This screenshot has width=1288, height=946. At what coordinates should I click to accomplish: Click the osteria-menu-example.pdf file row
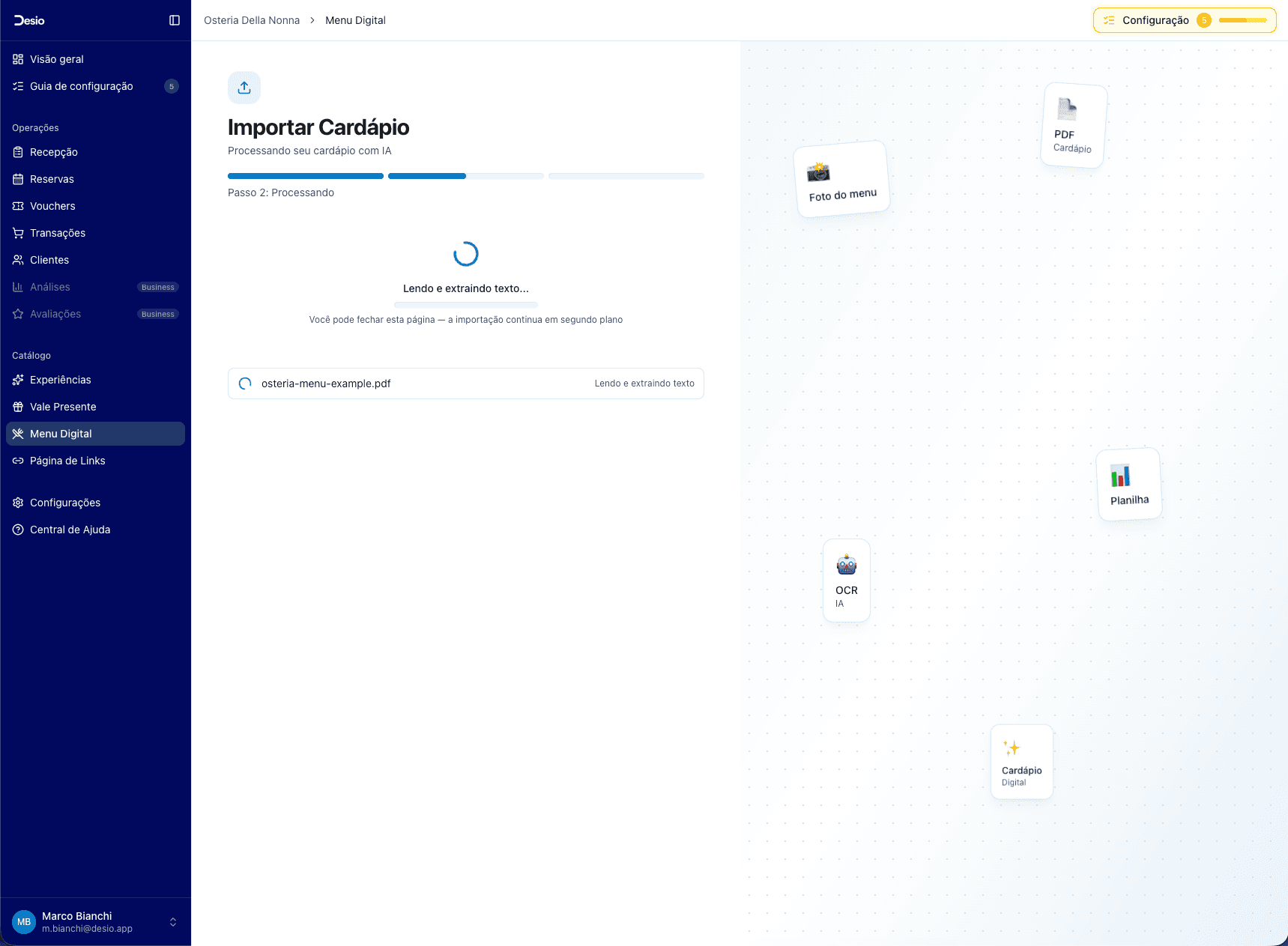coord(465,383)
